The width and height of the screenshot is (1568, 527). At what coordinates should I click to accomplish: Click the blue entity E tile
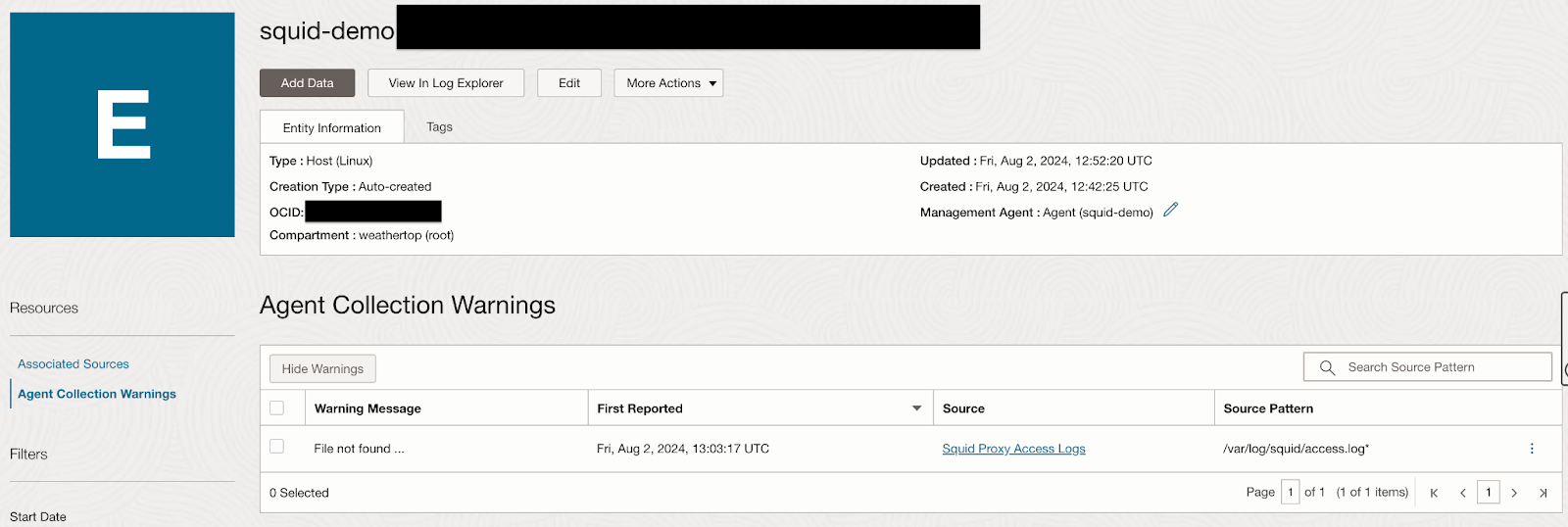click(122, 124)
